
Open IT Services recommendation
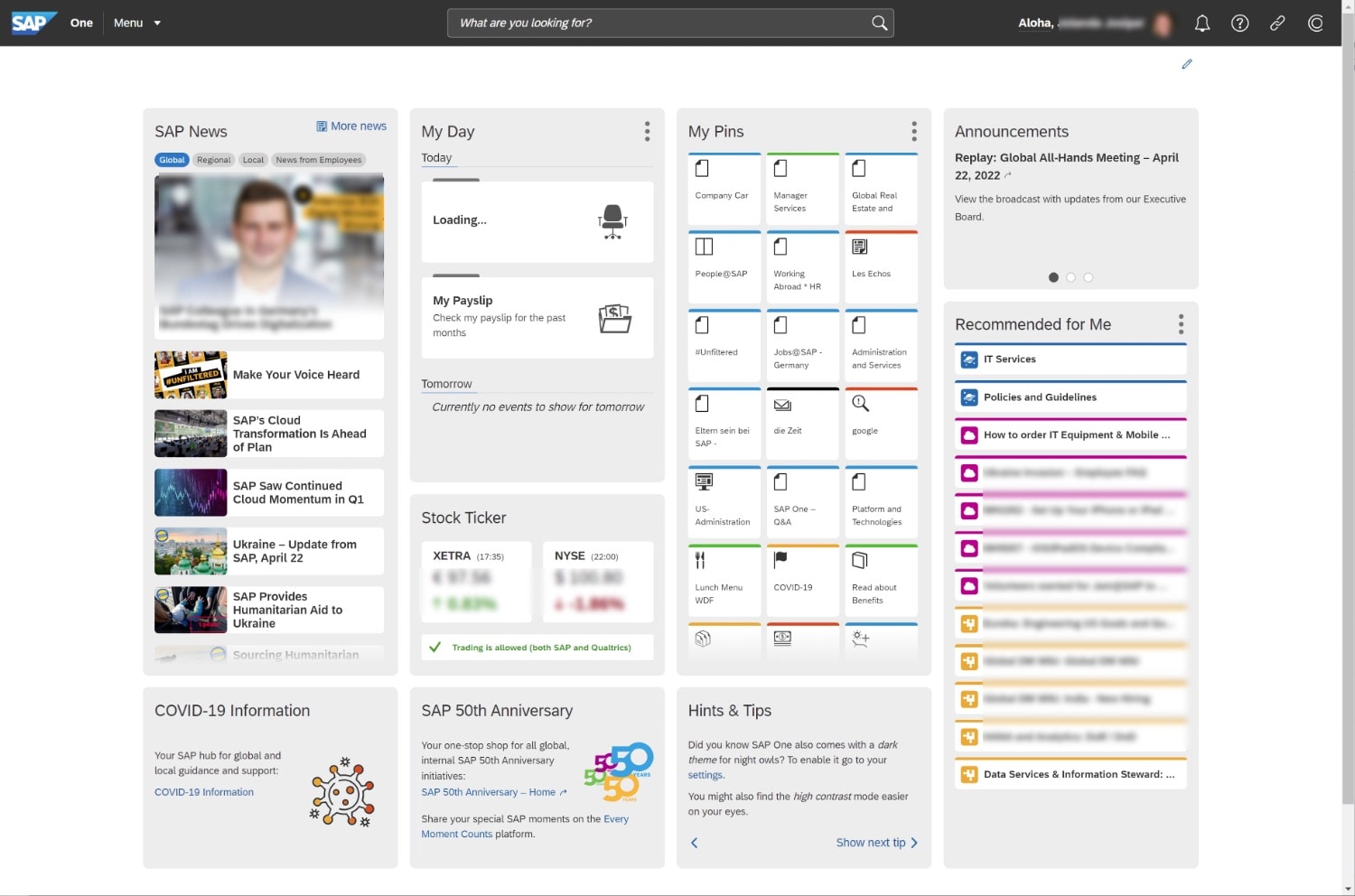tap(1070, 359)
